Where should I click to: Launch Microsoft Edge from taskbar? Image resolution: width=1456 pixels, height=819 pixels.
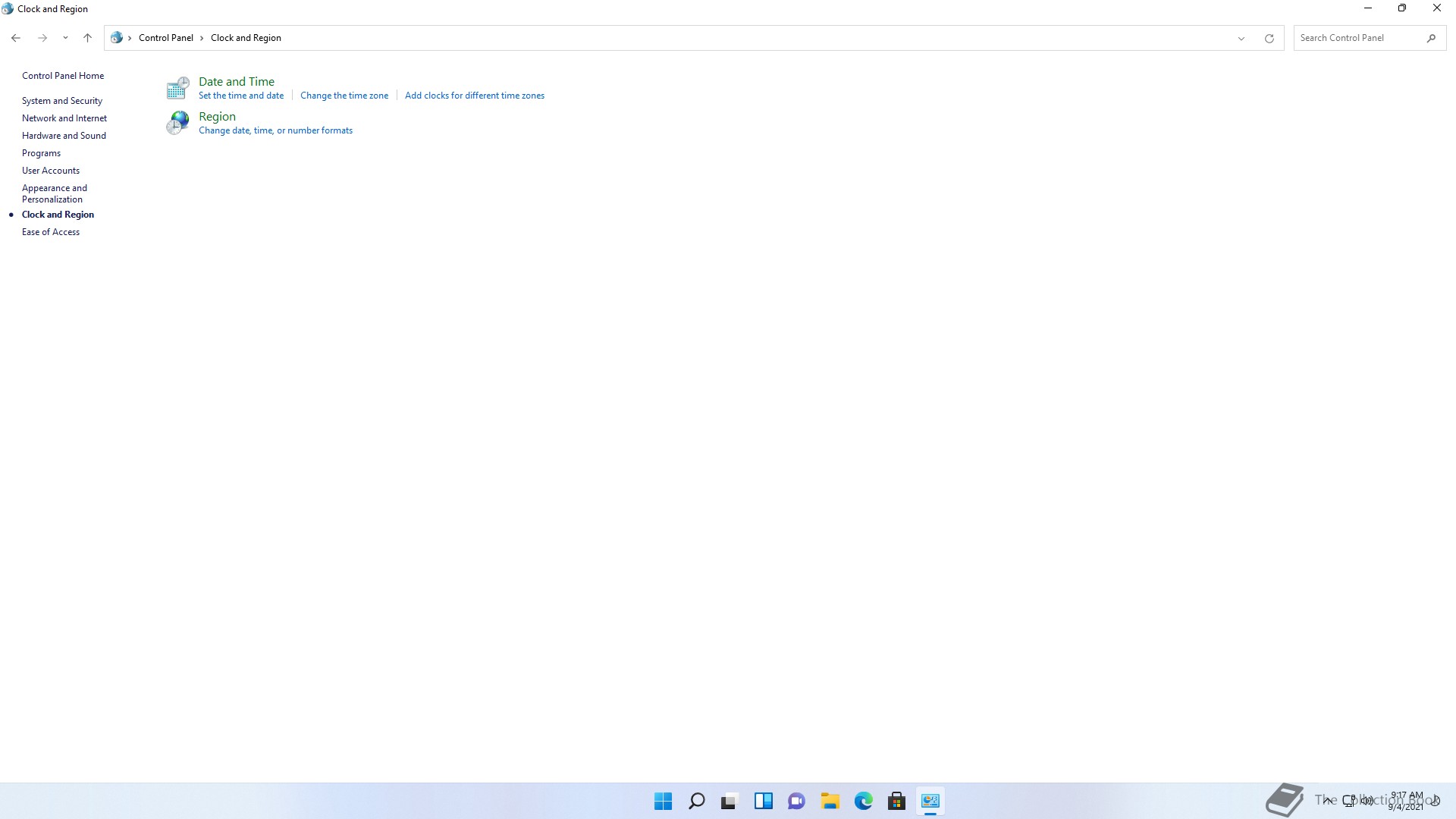863,801
